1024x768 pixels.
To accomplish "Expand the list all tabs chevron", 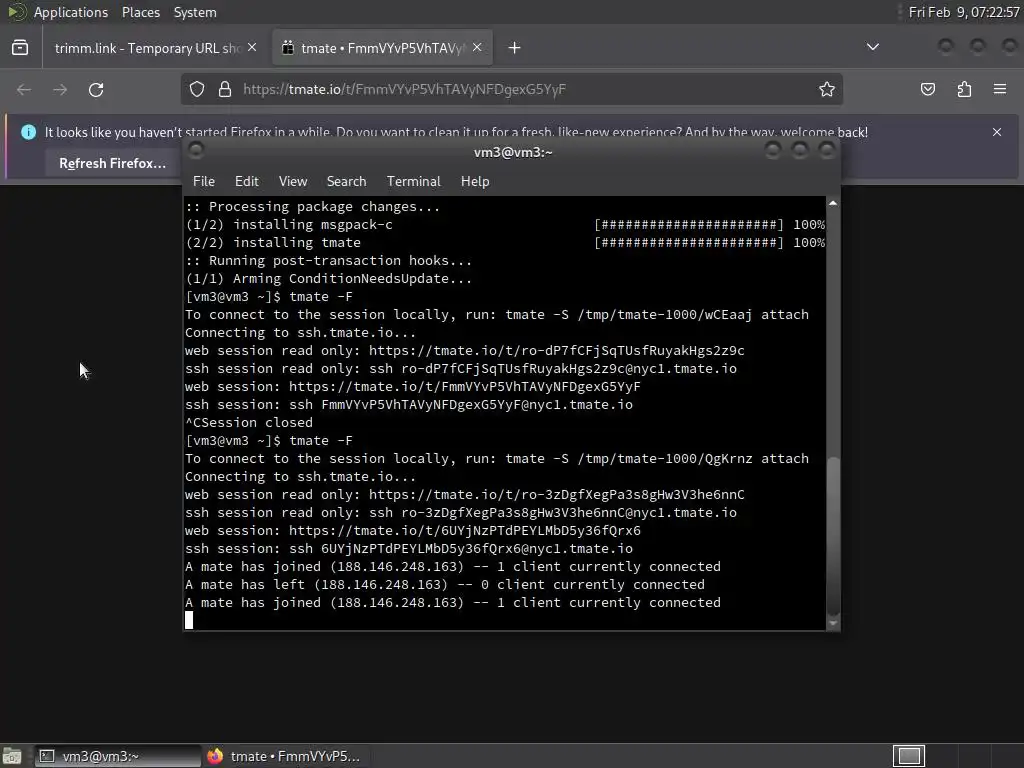I will (x=872, y=47).
